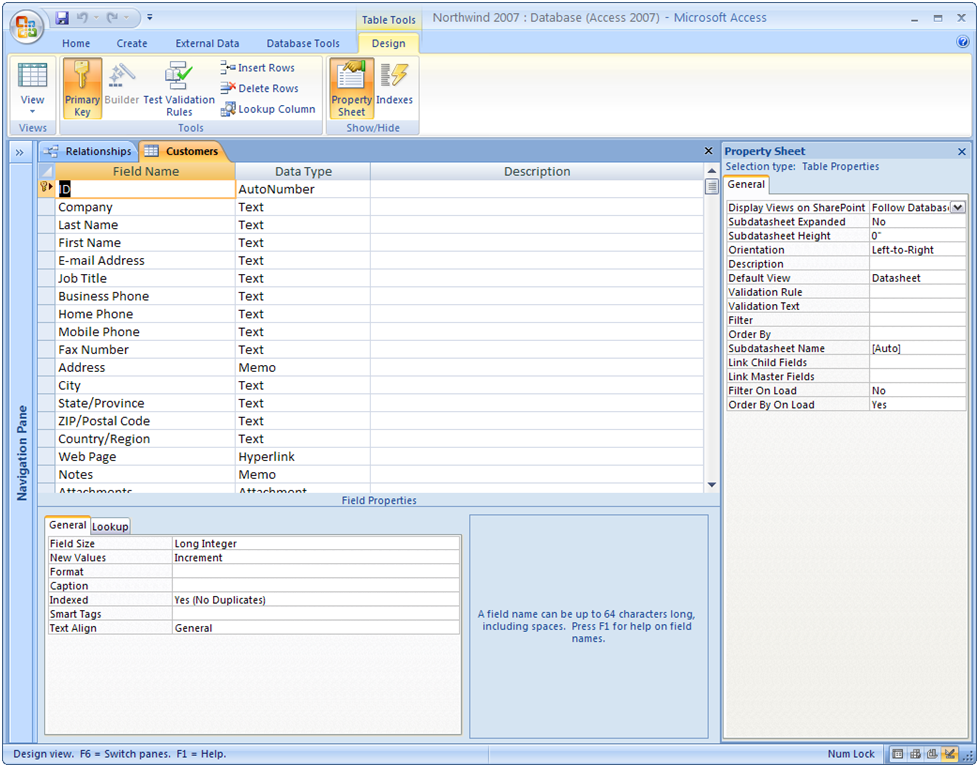The height and width of the screenshot is (767, 979).
Task: Click Design View icon in status bar
Action: pyautogui.click(x=950, y=754)
